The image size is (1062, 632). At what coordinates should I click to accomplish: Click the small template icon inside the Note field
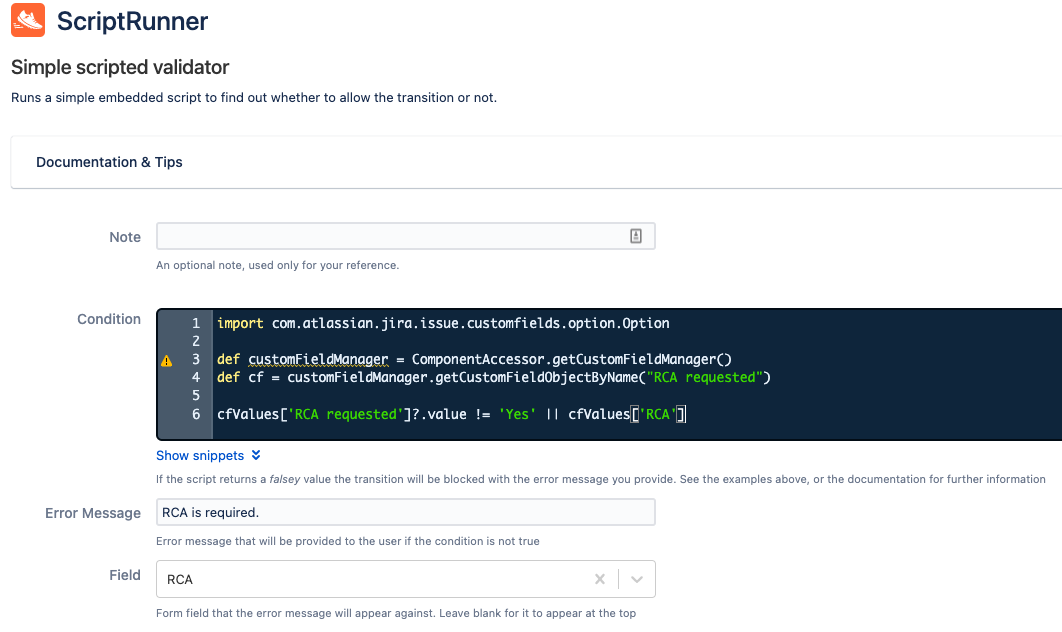[x=637, y=235]
